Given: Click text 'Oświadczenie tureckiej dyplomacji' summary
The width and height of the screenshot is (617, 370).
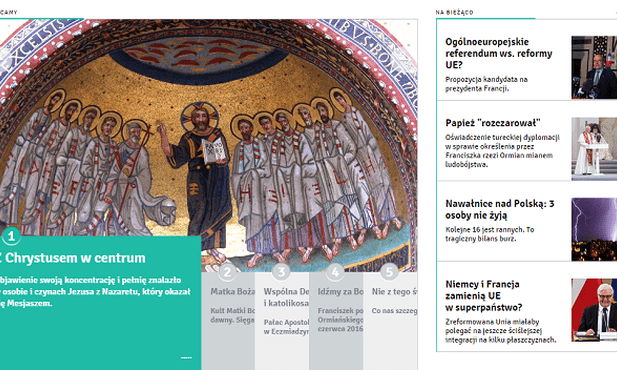Looking at the screenshot, I should 502,151.
